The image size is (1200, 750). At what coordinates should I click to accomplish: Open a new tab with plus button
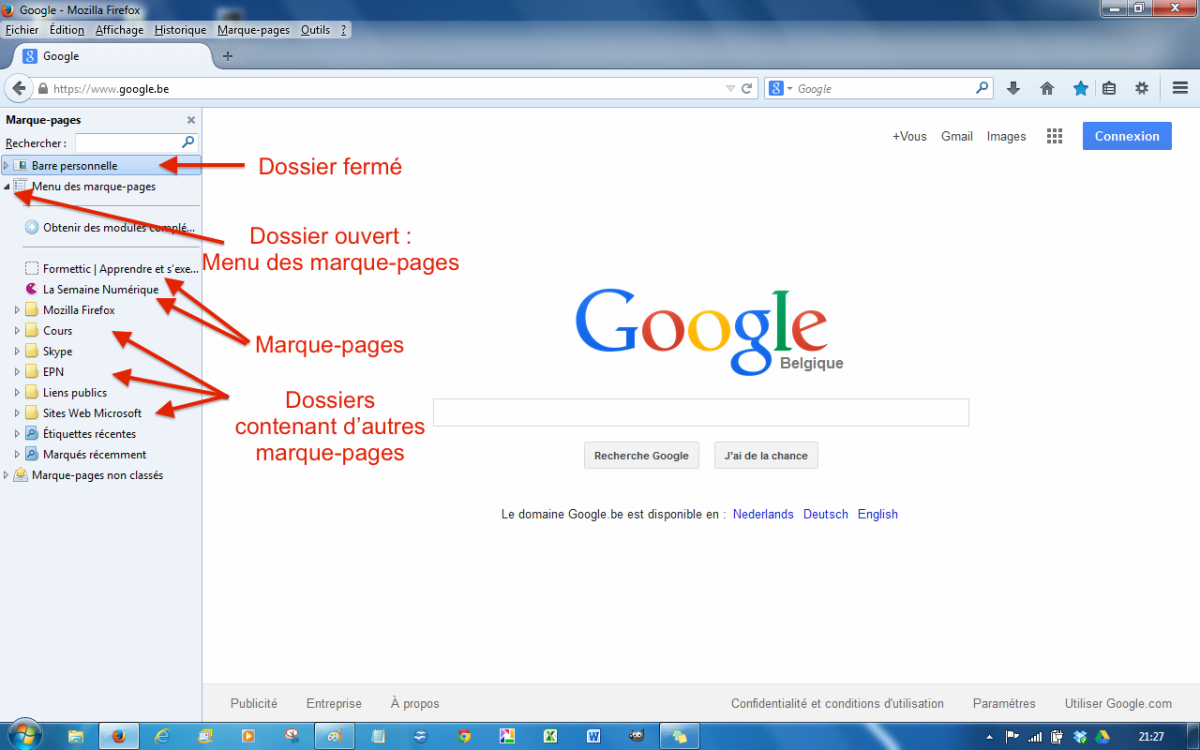pyautogui.click(x=227, y=56)
